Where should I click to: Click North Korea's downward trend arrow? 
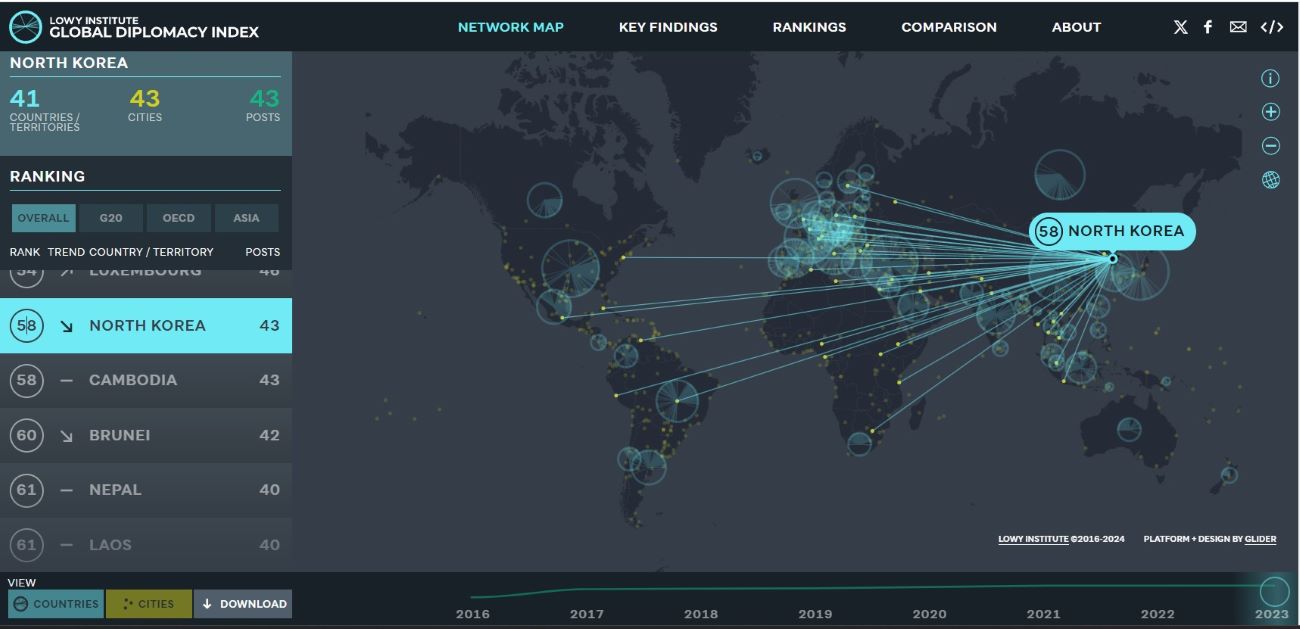click(66, 326)
